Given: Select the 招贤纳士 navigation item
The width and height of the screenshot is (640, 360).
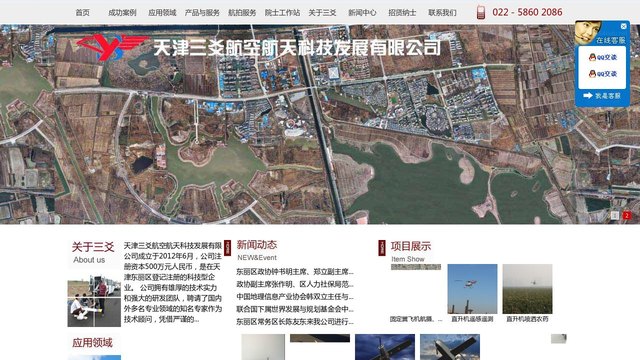Looking at the screenshot, I should click(x=402, y=13).
